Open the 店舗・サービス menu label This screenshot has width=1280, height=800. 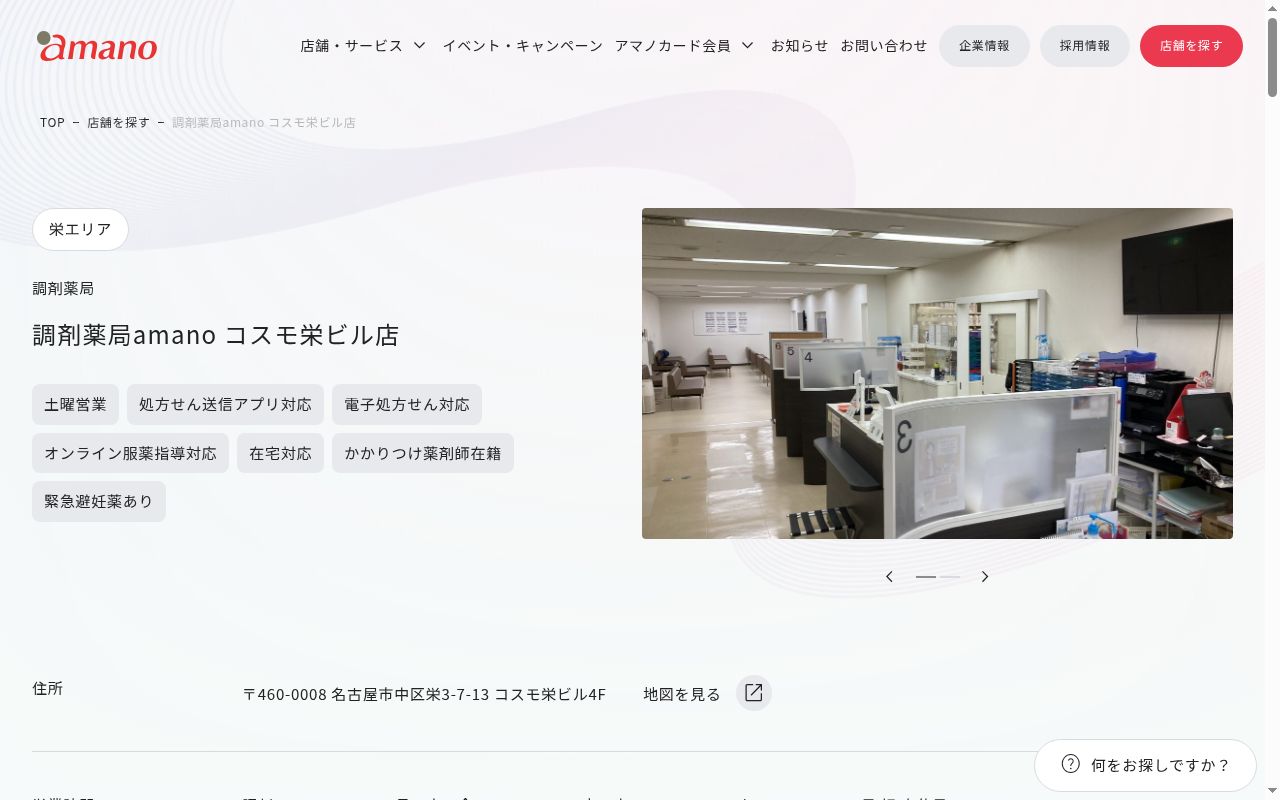tap(352, 46)
